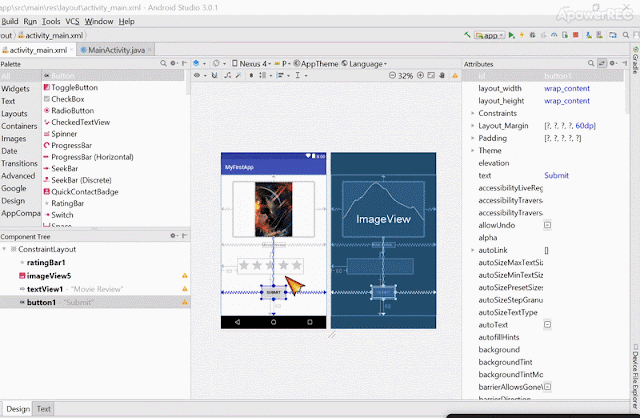Click the Apply Changes lightning icon

coord(522,35)
